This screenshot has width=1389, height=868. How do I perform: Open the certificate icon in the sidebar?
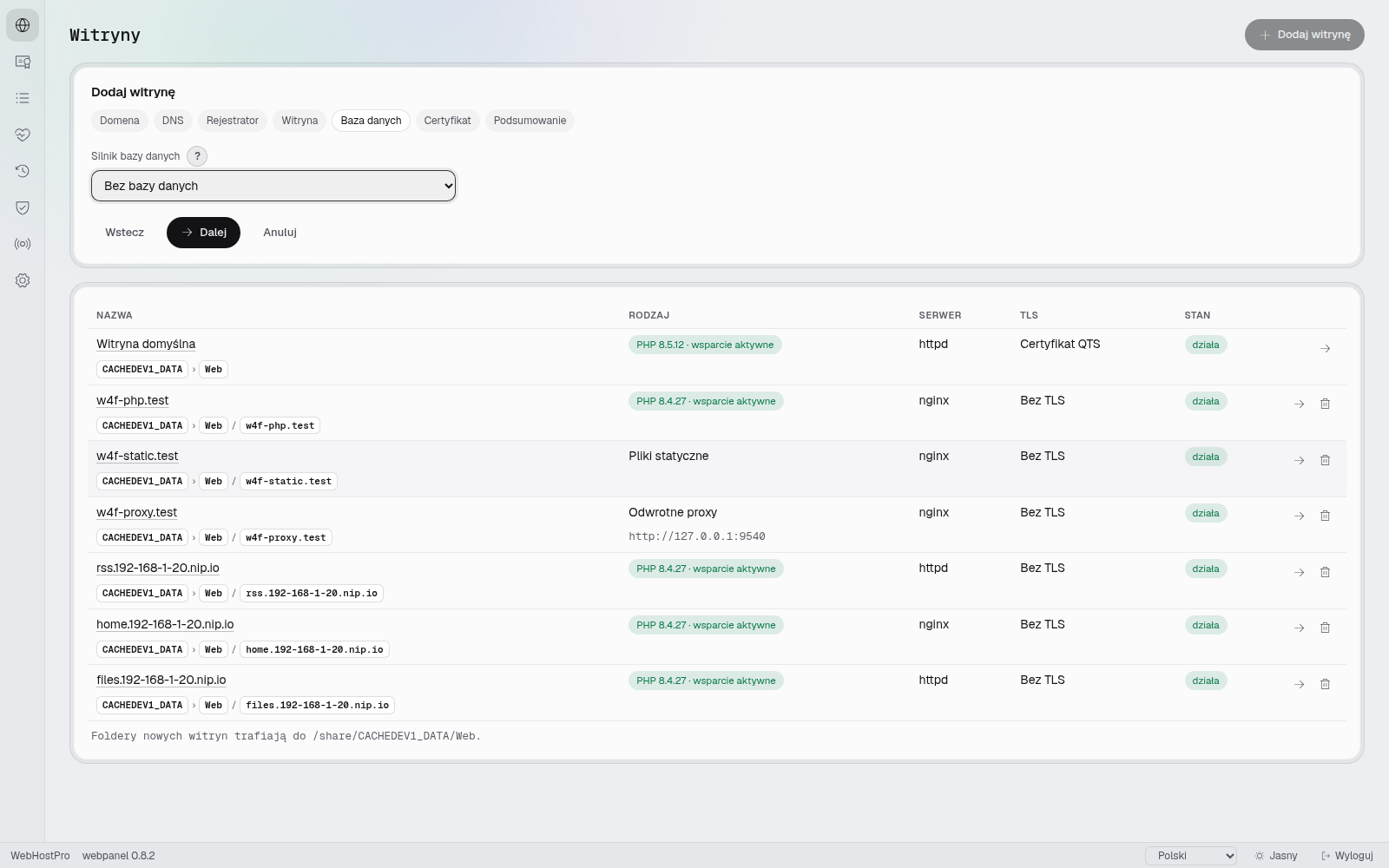23,62
